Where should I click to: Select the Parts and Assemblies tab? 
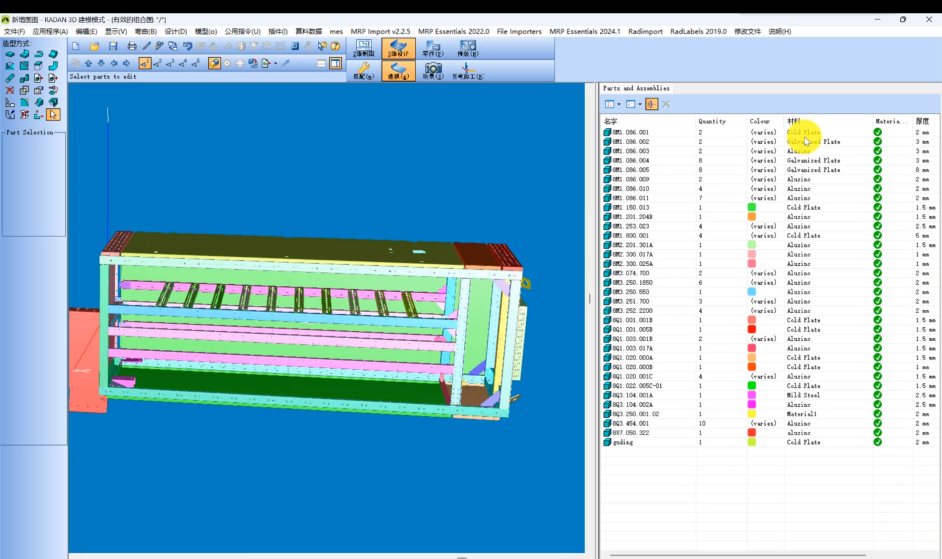point(636,88)
